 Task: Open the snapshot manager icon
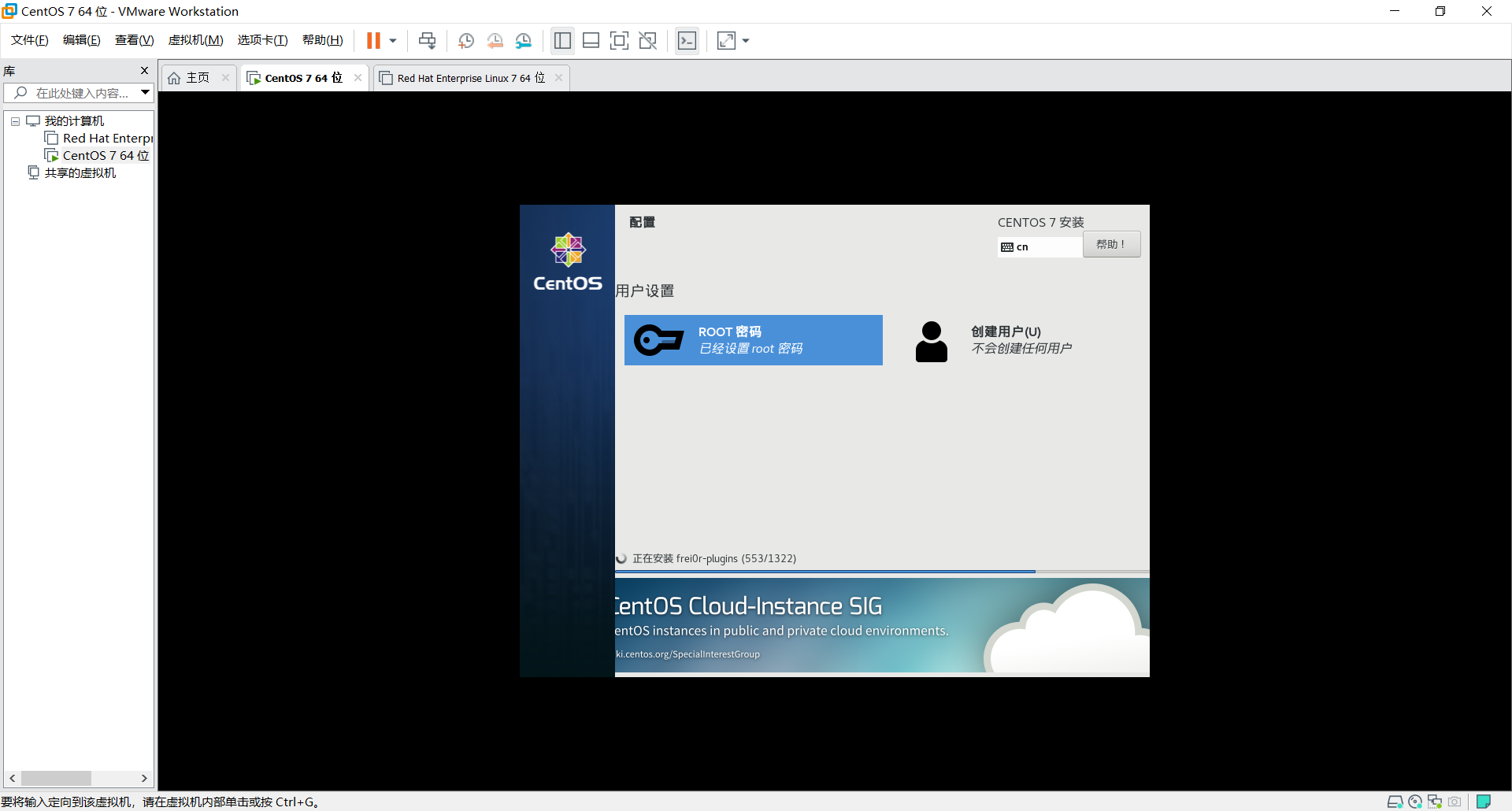[x=524, y=40]
